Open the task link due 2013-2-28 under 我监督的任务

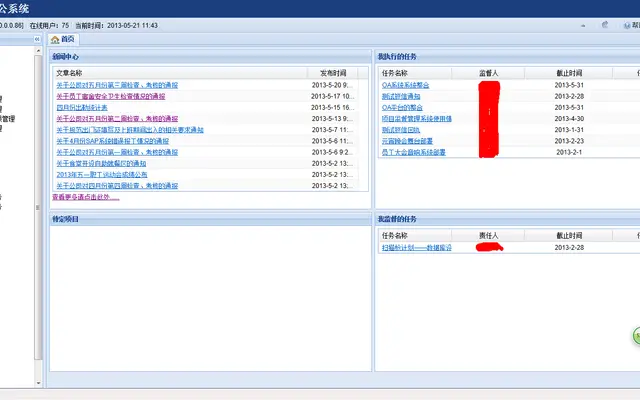[417, 247]
